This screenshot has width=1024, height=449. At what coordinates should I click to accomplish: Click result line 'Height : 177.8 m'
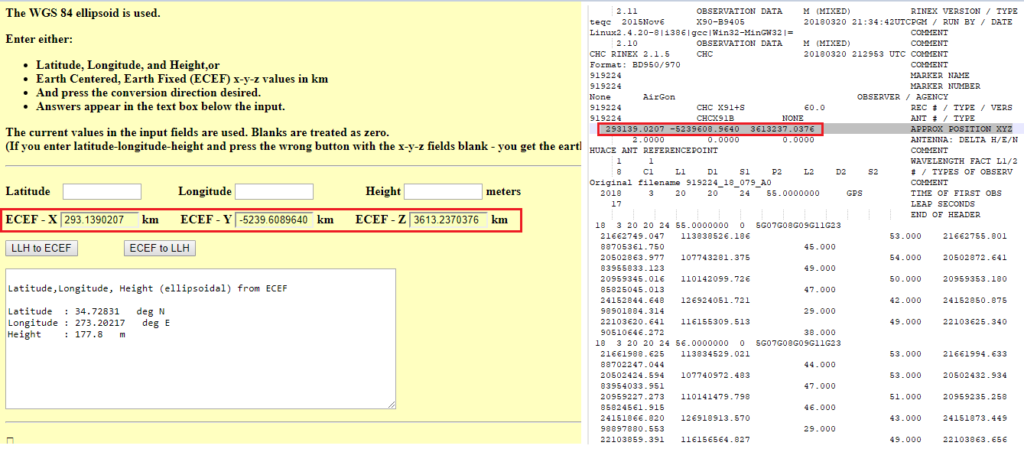point(67,334)
